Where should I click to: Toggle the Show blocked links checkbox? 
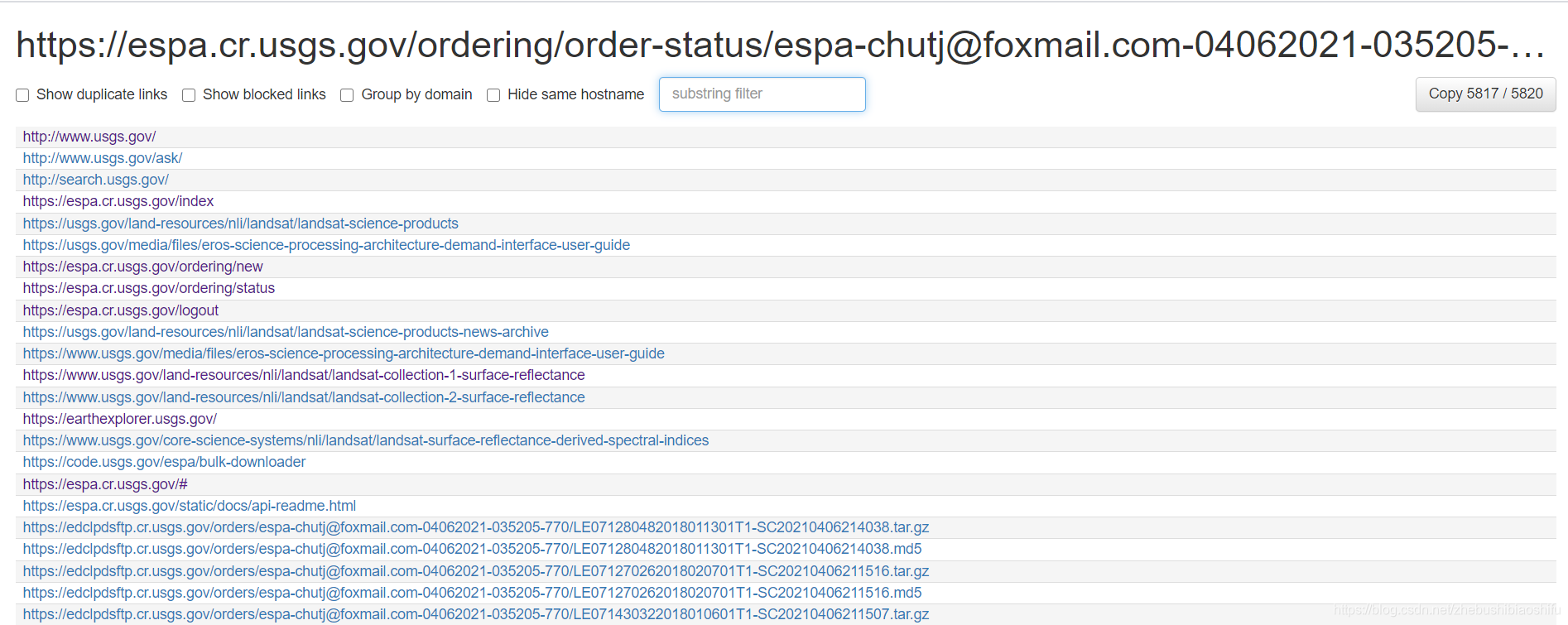click(x=189, y=95)
